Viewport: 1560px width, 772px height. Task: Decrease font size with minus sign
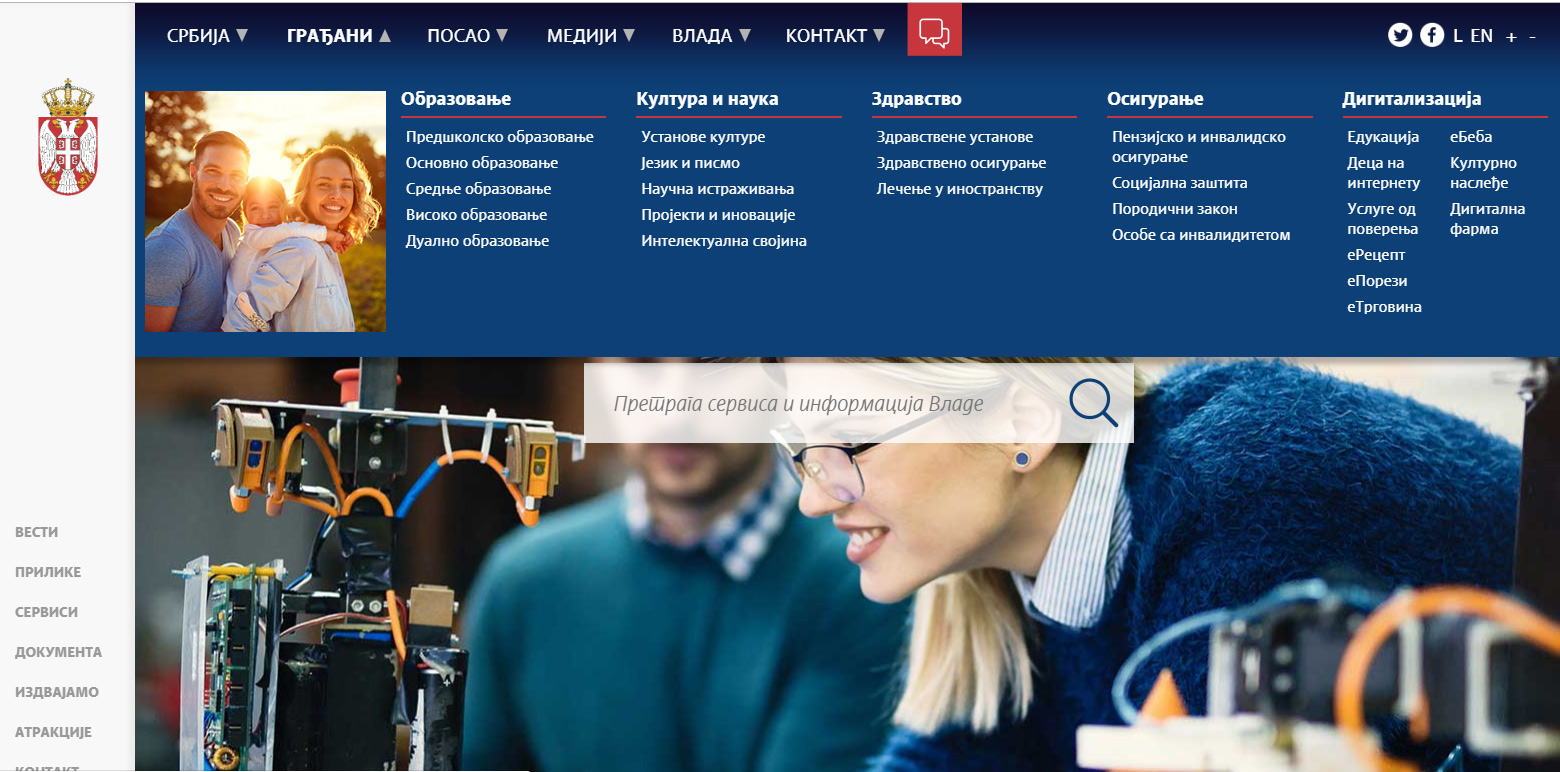1532,36
